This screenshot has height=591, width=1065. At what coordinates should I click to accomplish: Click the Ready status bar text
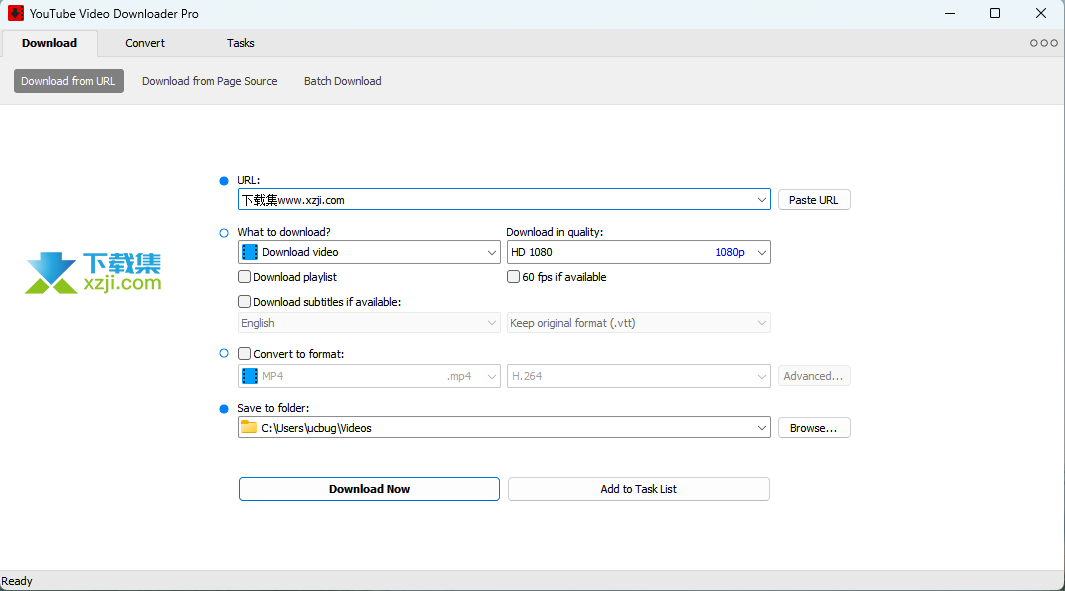tap(17, 581)
